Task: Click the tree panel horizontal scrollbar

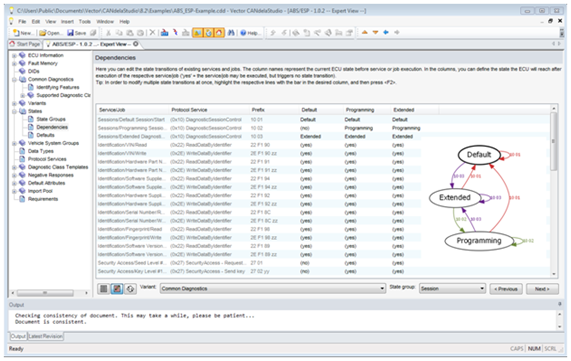Action: pos(50,293)
